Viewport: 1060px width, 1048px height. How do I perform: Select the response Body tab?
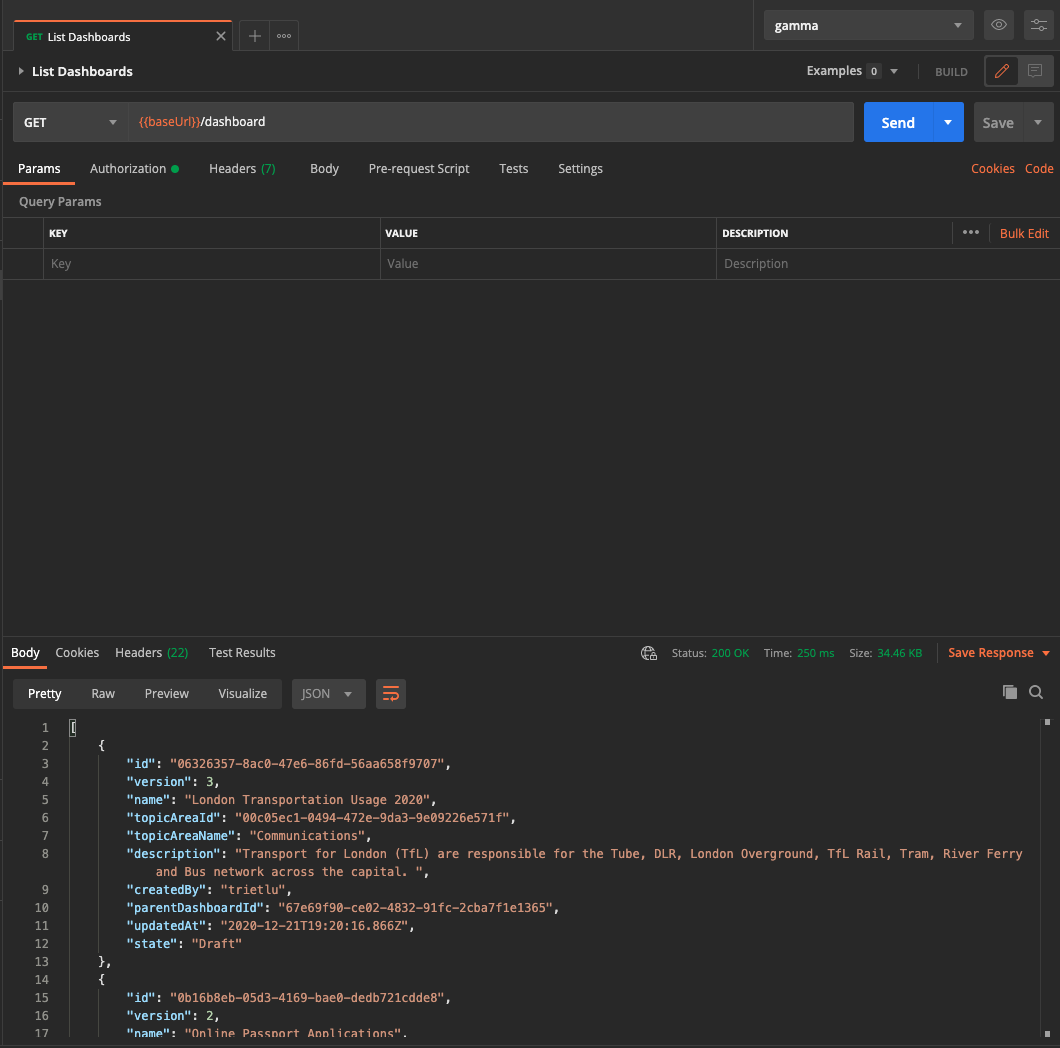point(25,652)
